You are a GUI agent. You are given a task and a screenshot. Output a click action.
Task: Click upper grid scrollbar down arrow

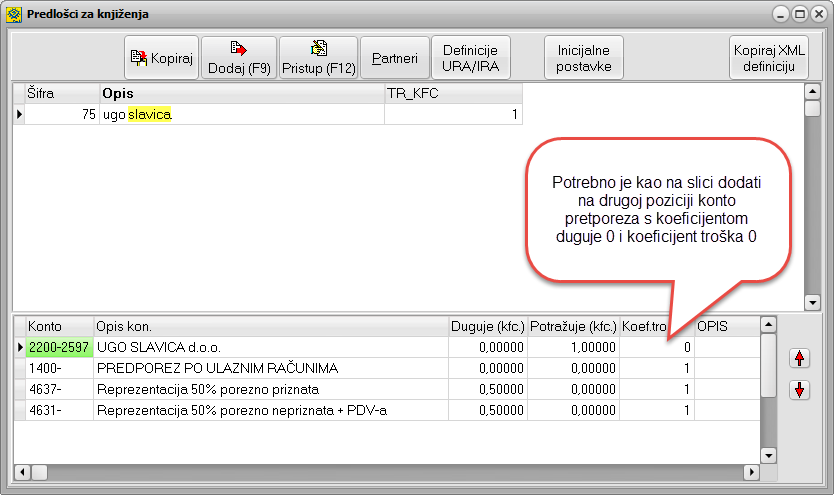(812, 303)
